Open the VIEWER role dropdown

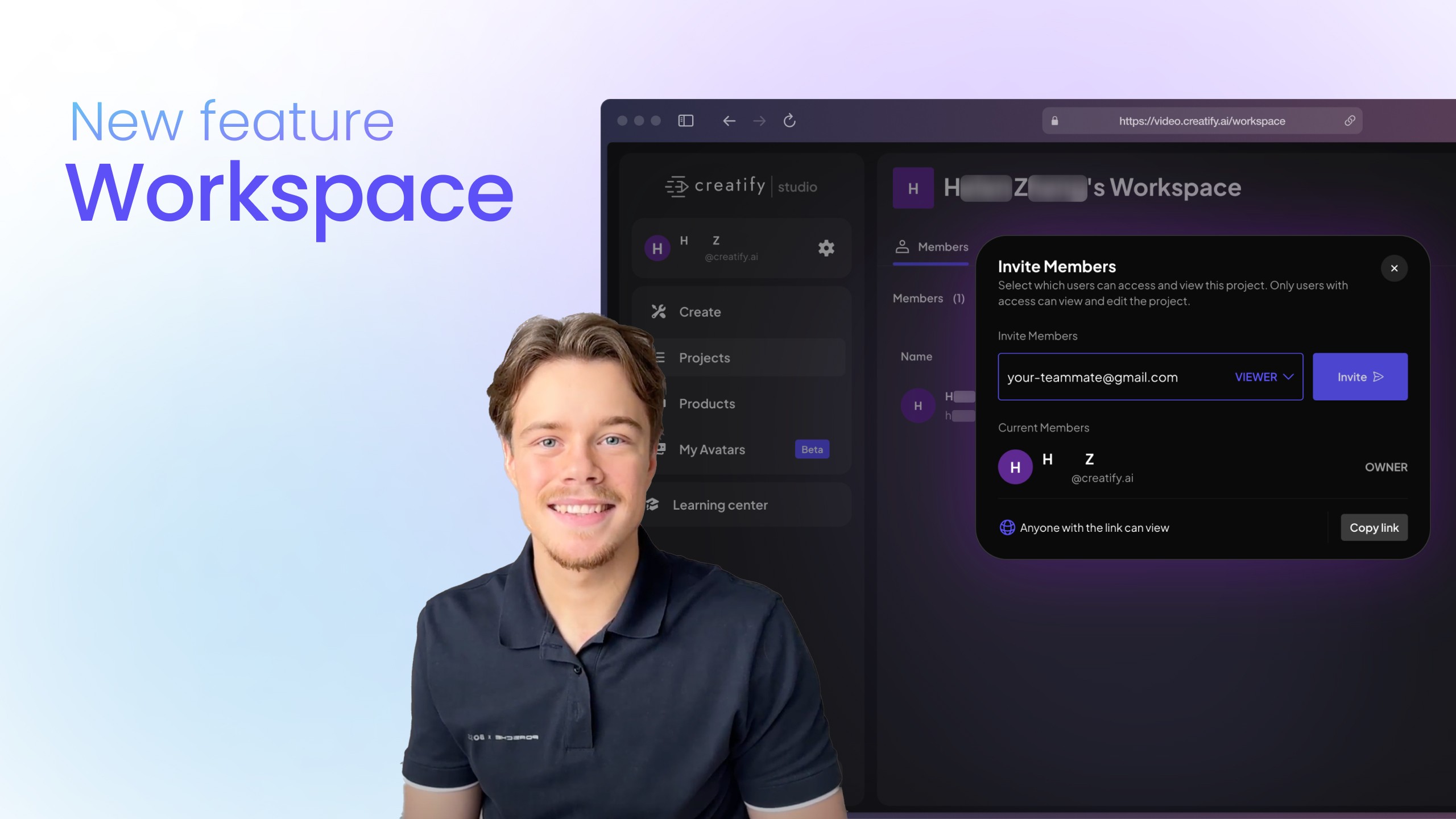[1264, 377]
